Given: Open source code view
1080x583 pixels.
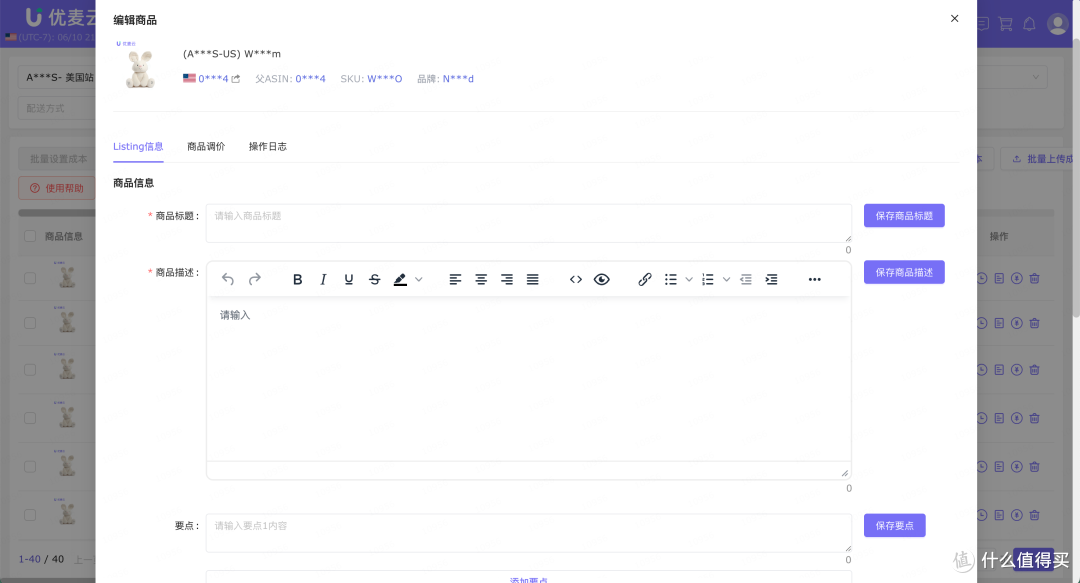Looking at the screenshot, I should (576, 279).
